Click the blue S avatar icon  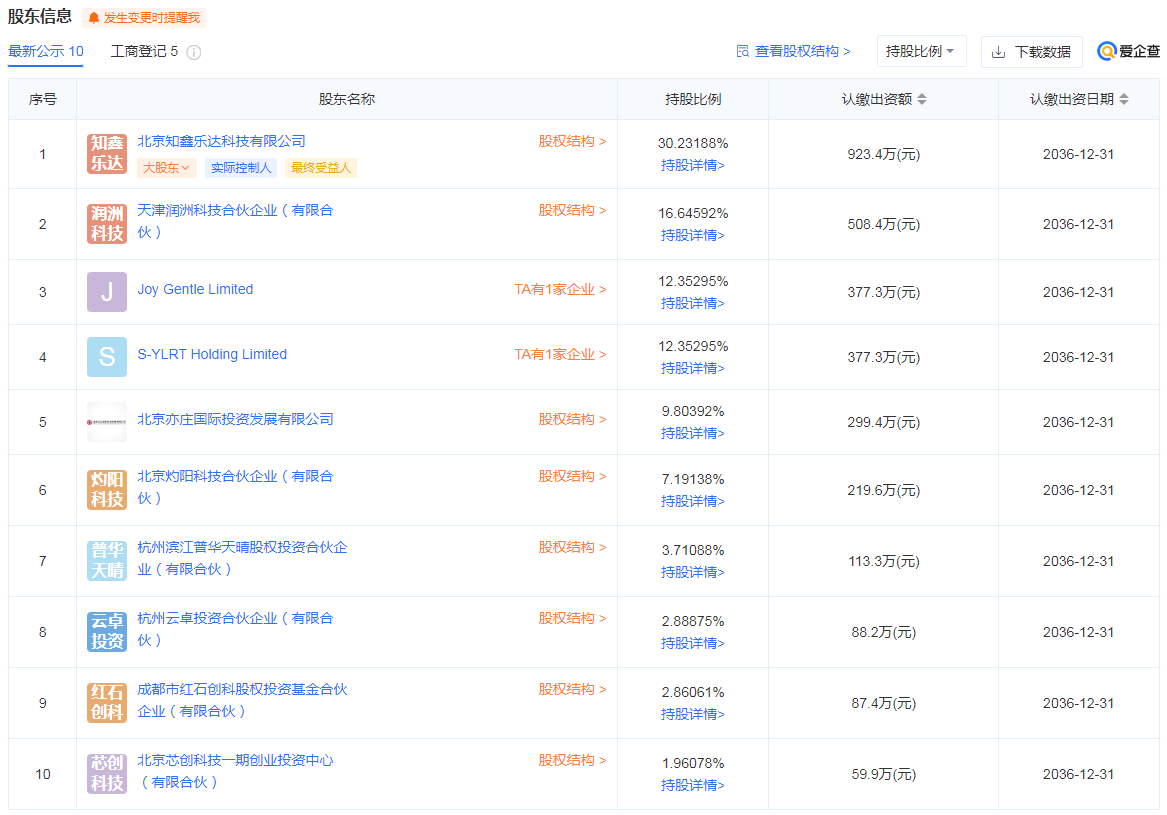[x=106, y=357]
